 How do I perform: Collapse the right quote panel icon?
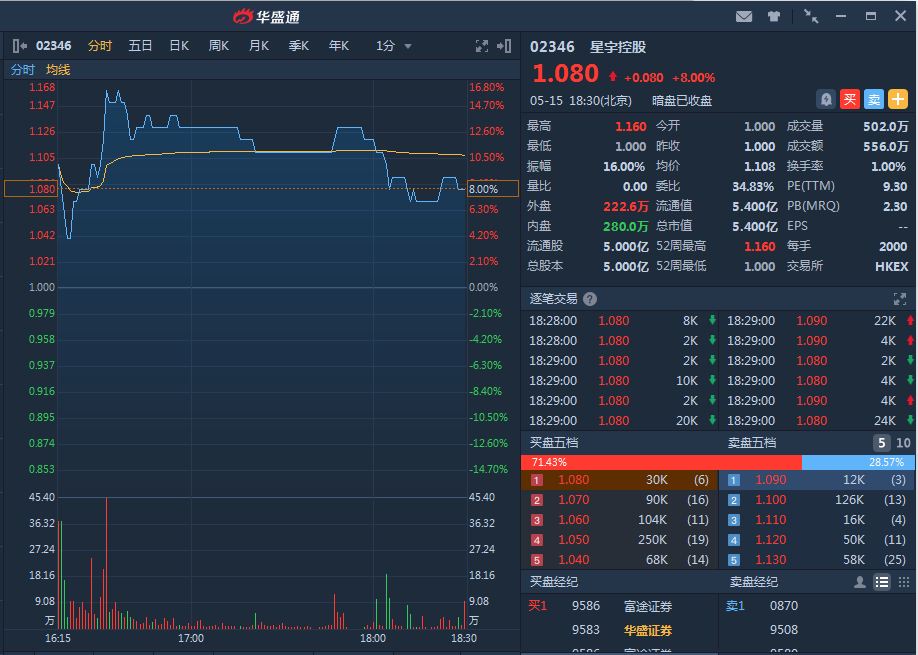(504, 46)
